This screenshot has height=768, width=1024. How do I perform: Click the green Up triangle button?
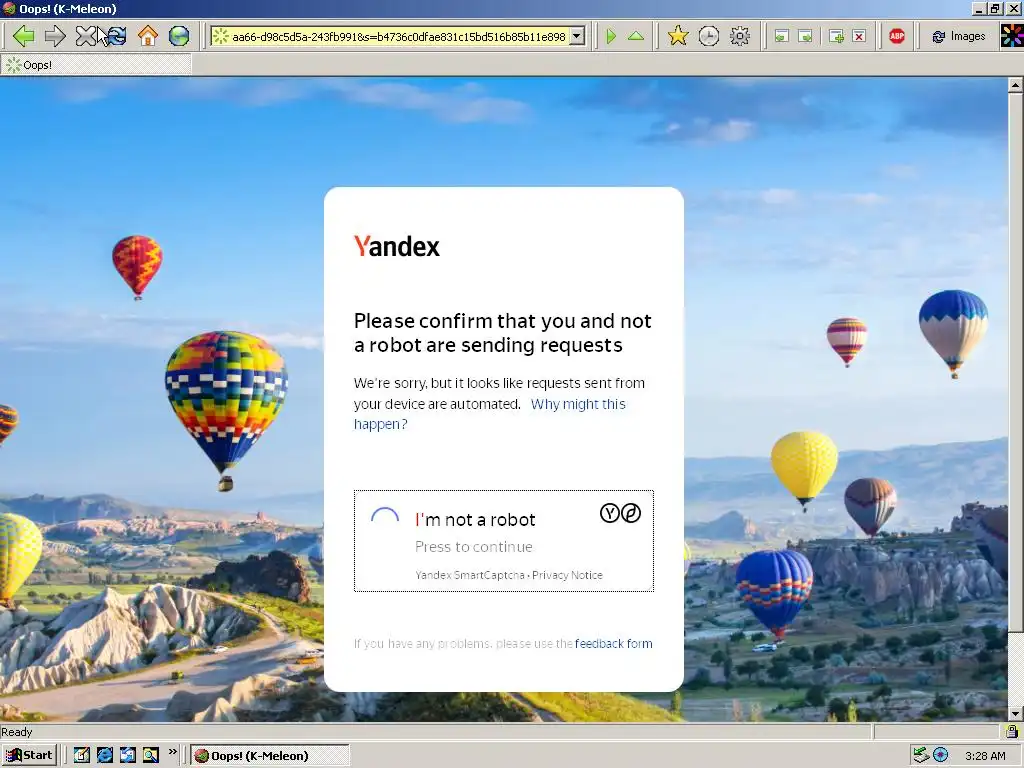[636, 36]
